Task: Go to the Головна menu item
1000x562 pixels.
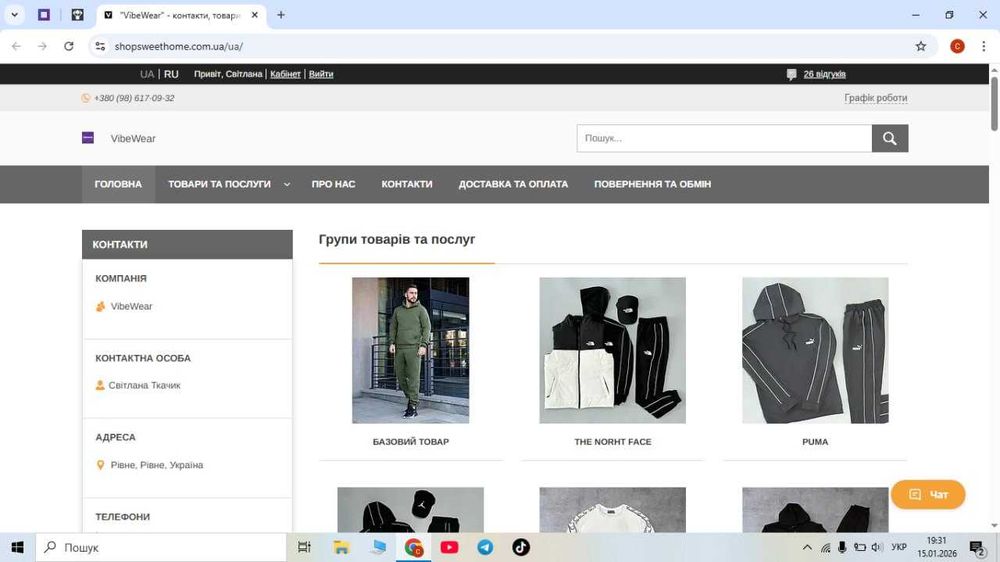Action: point(118,184)
